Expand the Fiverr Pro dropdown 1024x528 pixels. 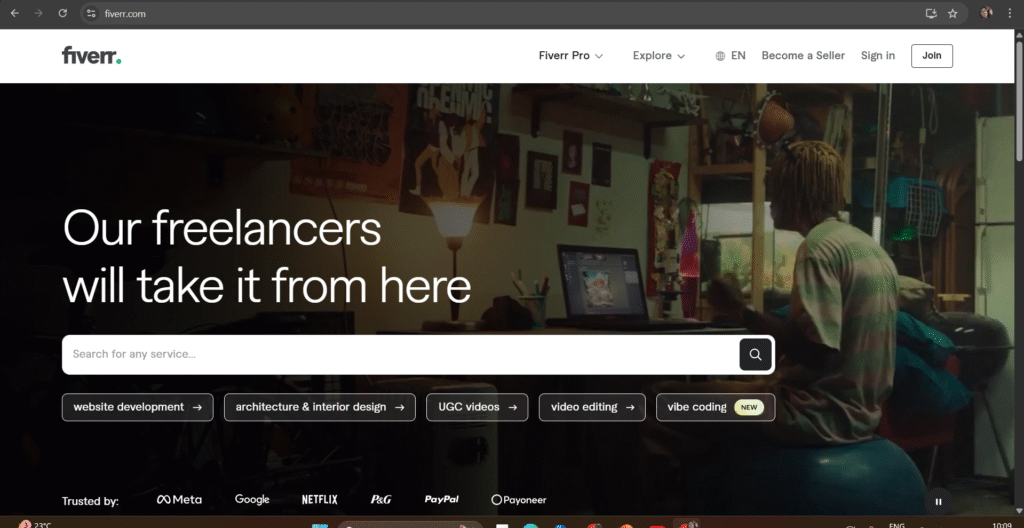point(571,56)
